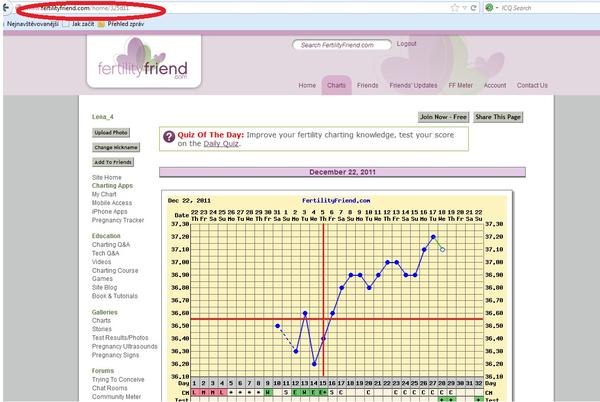Open the Charts tab
Screen dimensions: 600x402
pyautogui.click(x=337, y=86)
